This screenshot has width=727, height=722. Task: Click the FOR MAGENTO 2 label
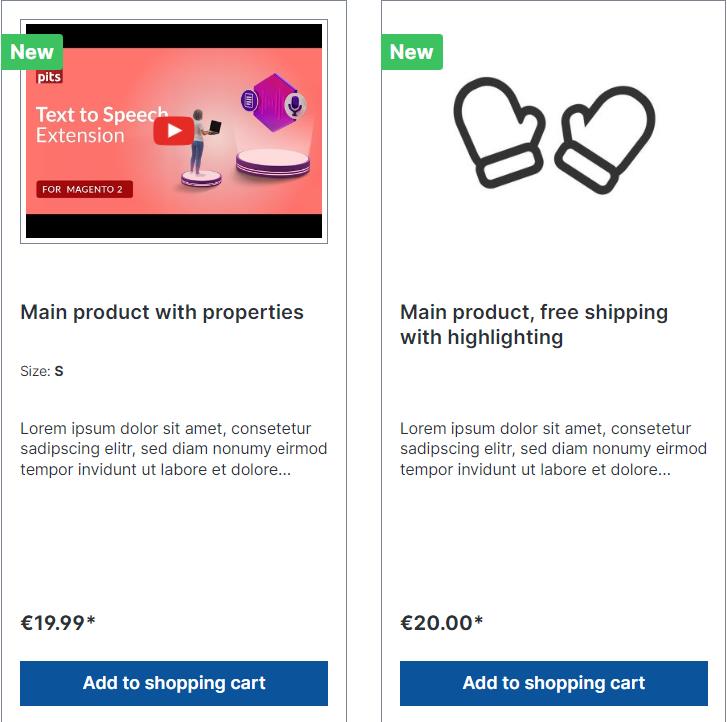pos(85,189)
